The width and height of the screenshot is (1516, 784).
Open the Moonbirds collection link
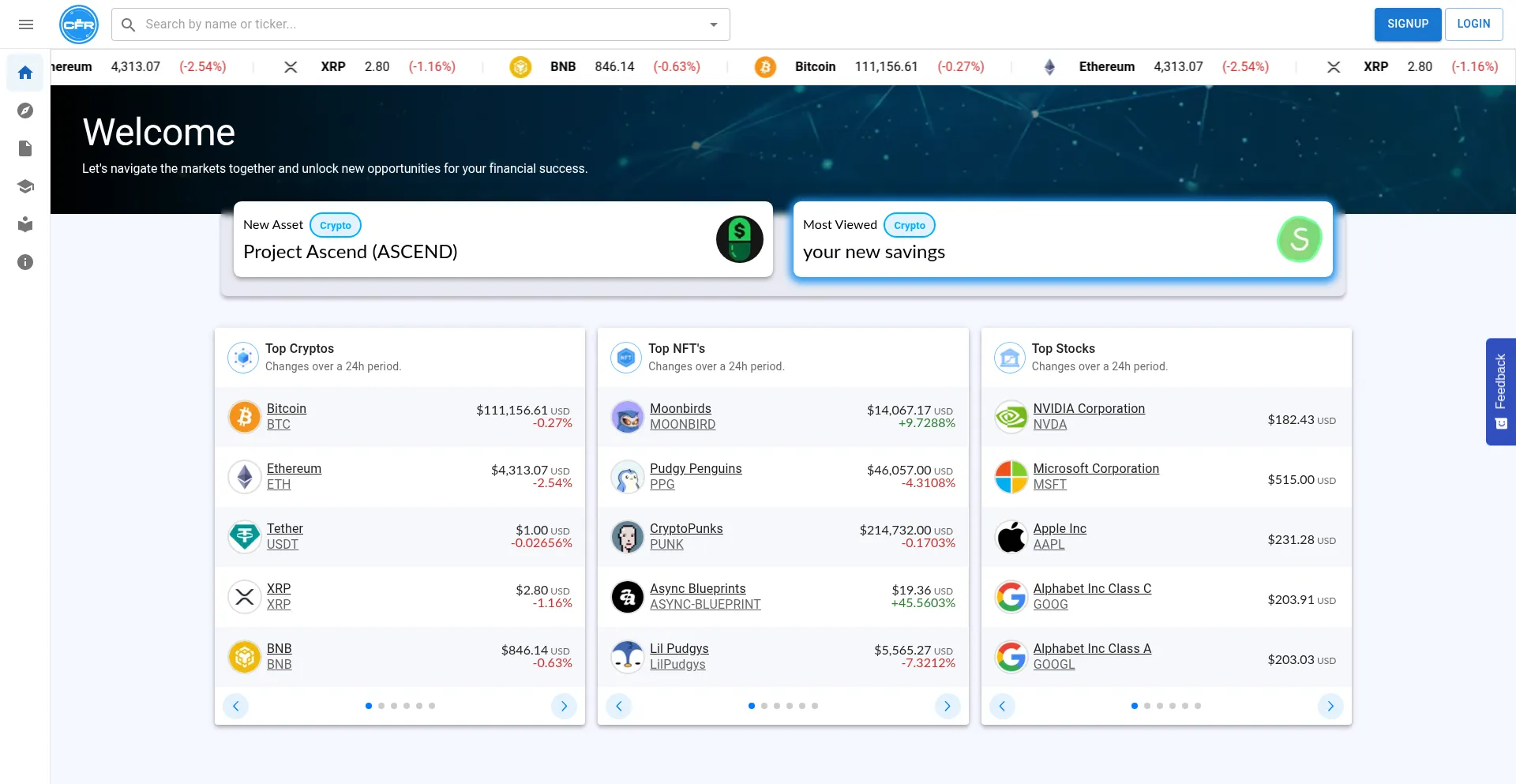[x=681, y=408]
